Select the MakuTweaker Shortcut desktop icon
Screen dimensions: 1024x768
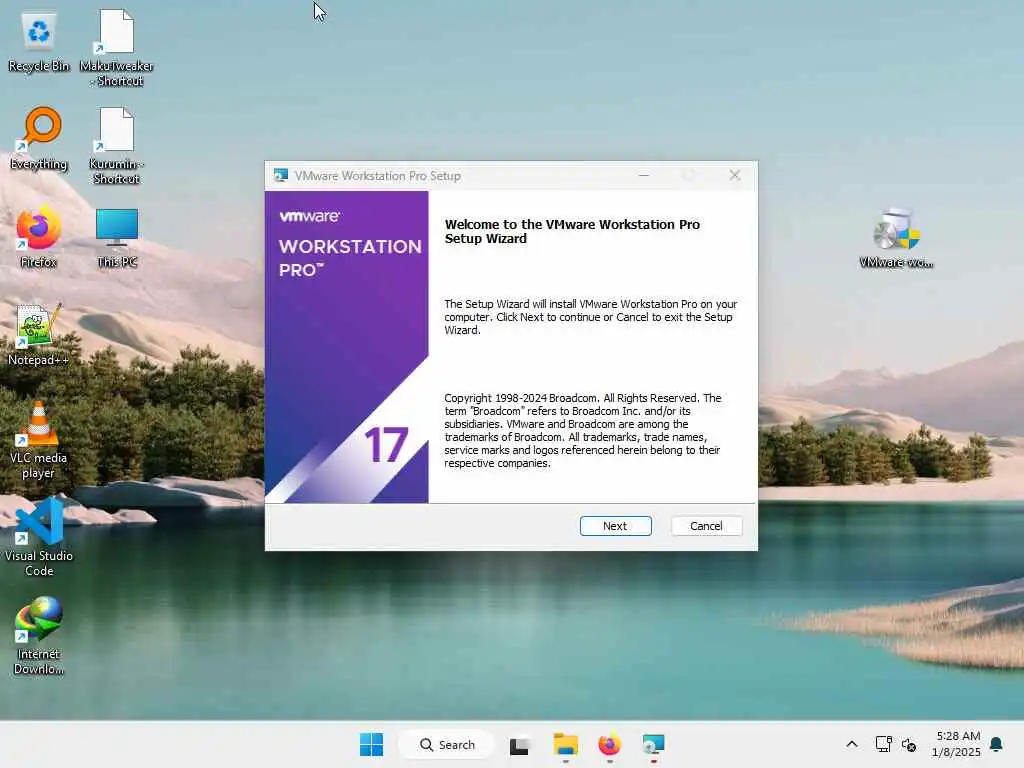[x=116, y=48]
